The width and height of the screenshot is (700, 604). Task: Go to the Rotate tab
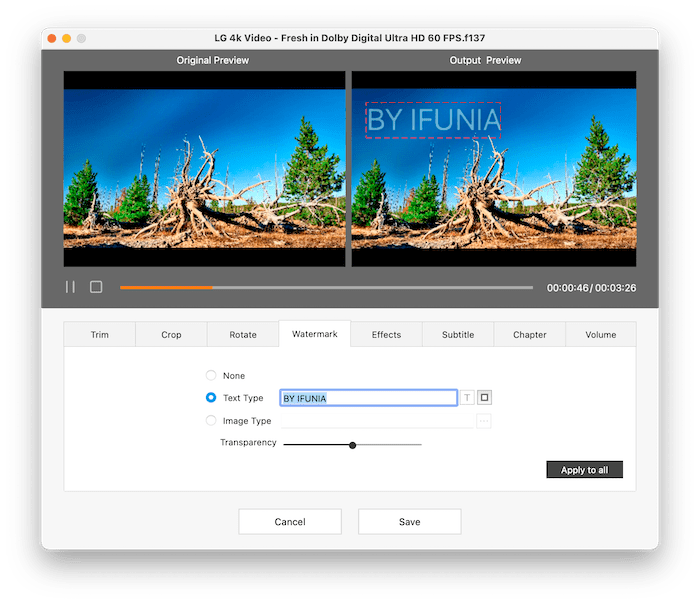tap(243, 335)
